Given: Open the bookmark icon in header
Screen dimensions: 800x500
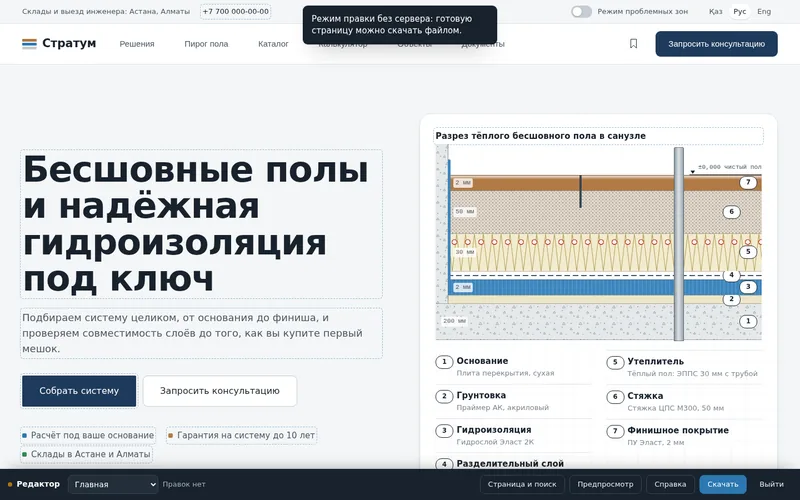Looking at the screenshot, I should [633, 44].
